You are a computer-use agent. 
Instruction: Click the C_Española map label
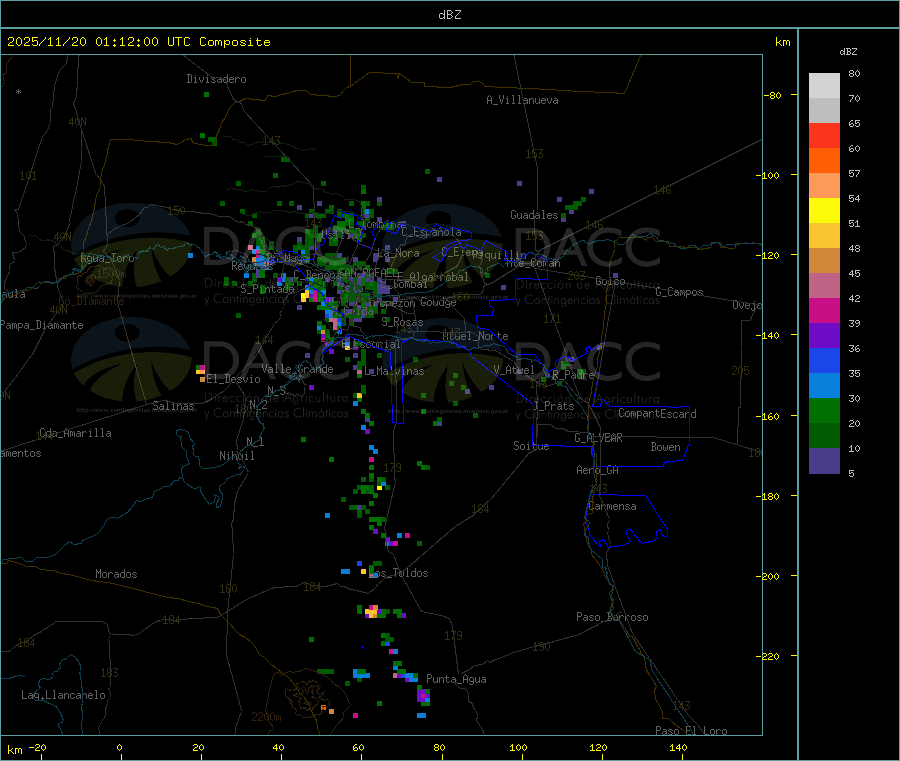[x=431, y=232]
